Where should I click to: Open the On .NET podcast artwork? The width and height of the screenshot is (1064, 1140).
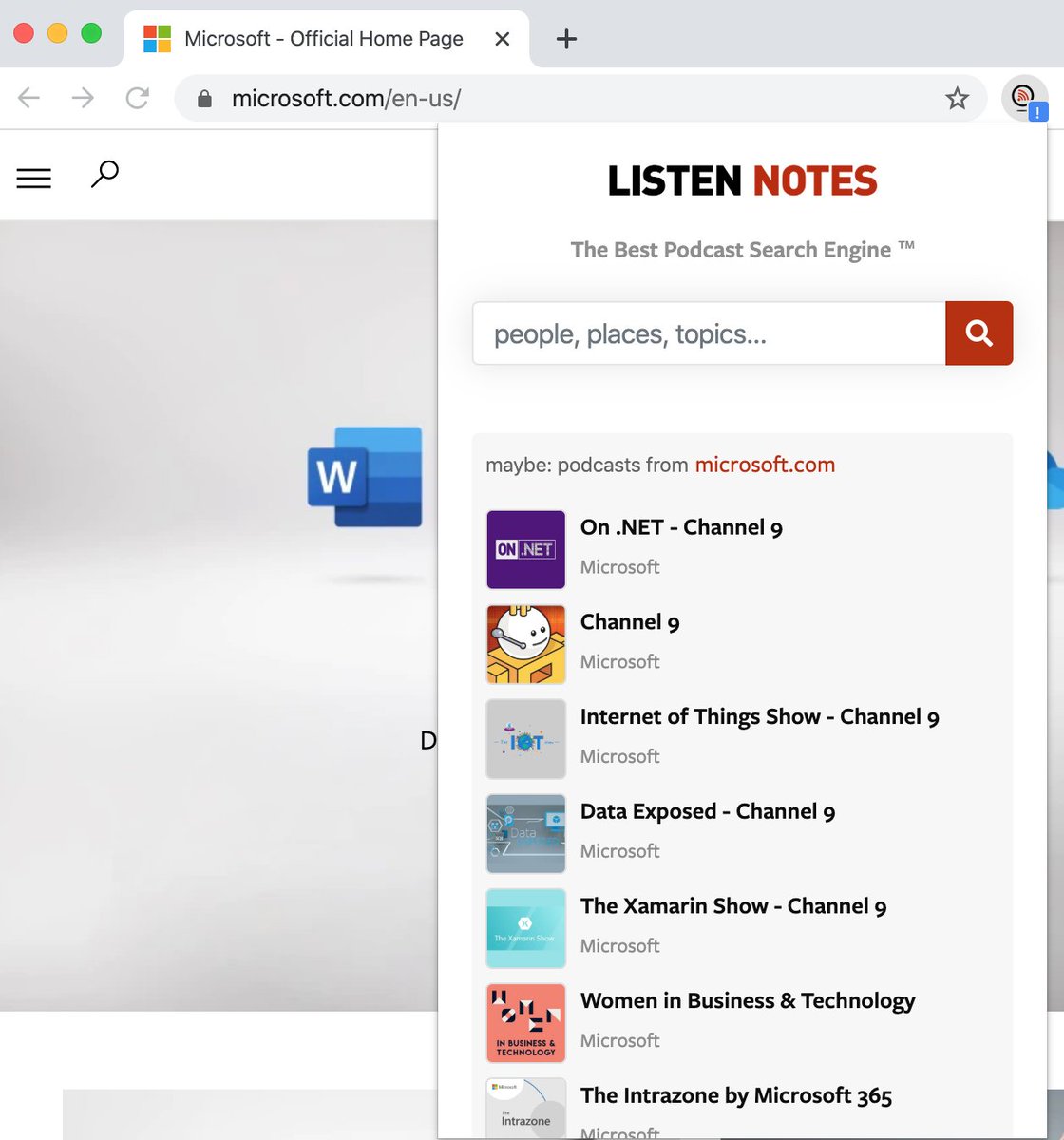526,549
